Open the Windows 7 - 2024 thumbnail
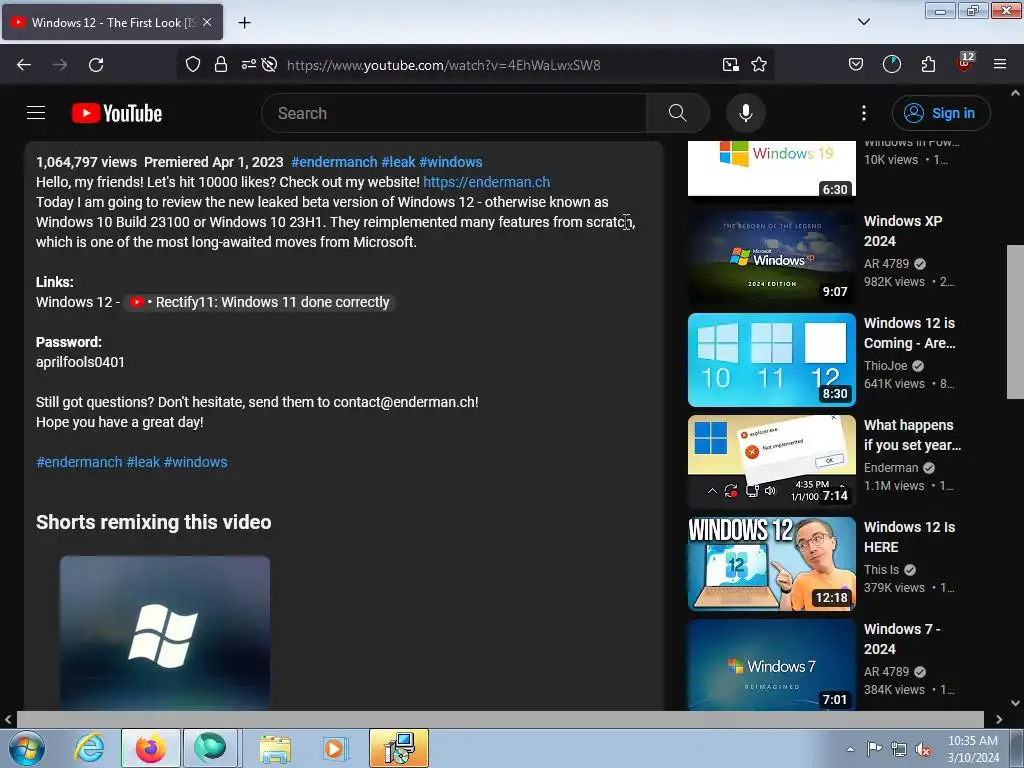This screenshot has height=768, width=1024. [x=771, y=665]
